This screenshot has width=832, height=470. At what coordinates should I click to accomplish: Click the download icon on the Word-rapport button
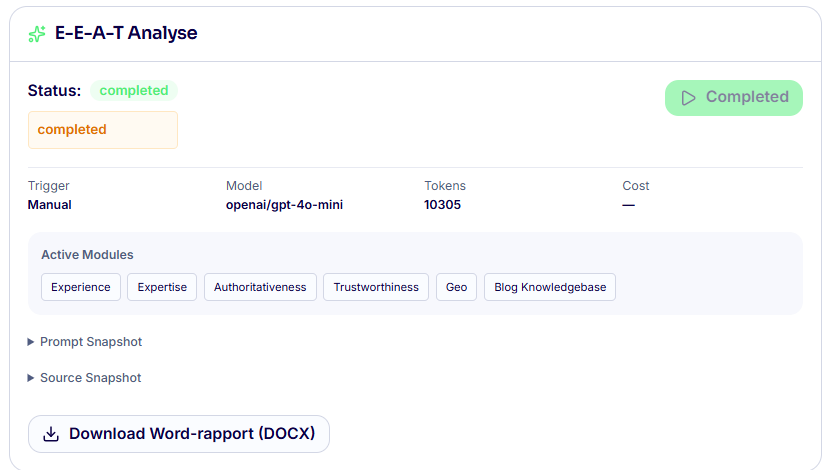point(51,434)
